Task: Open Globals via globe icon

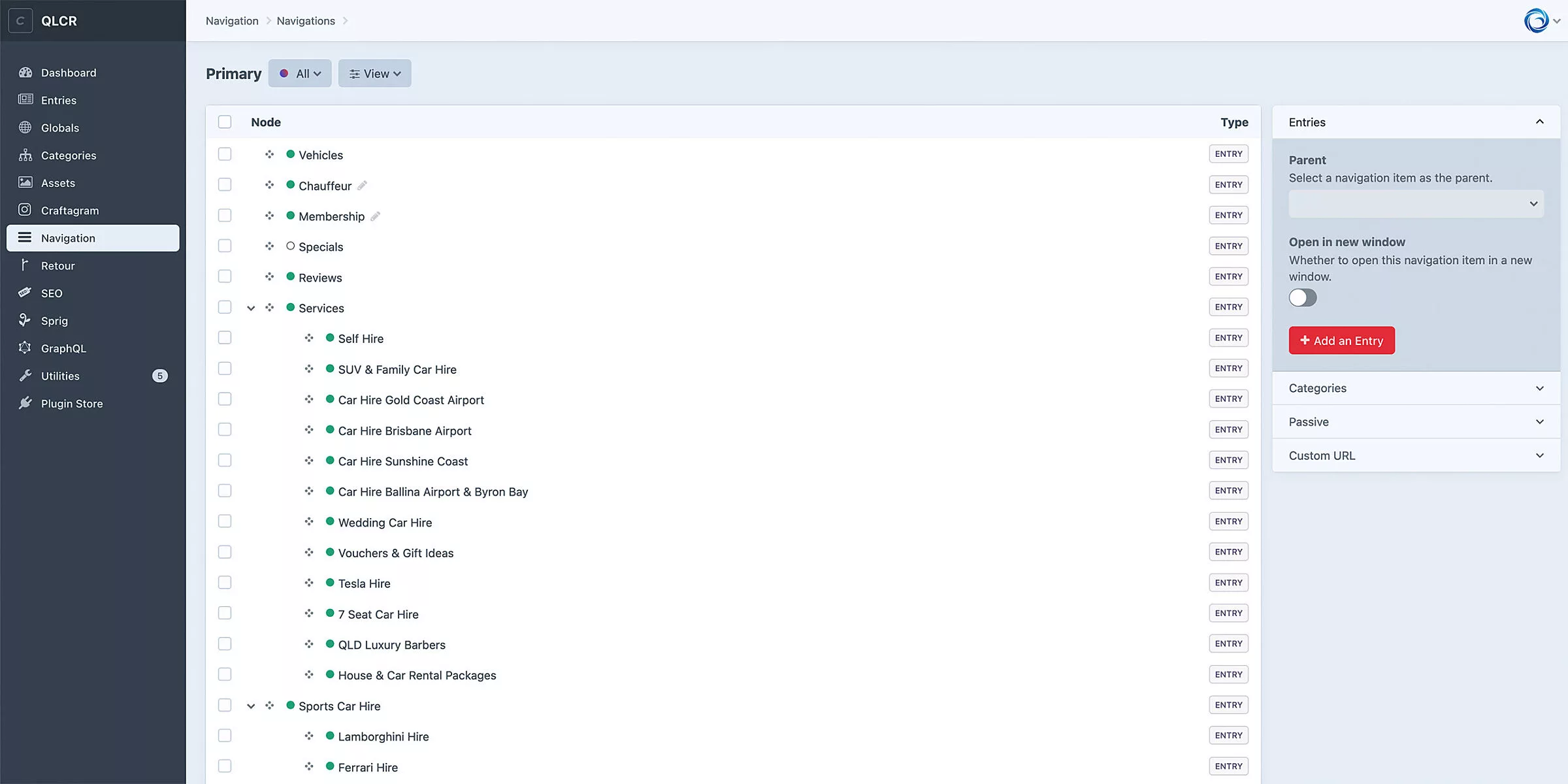Action: (25, 127)
